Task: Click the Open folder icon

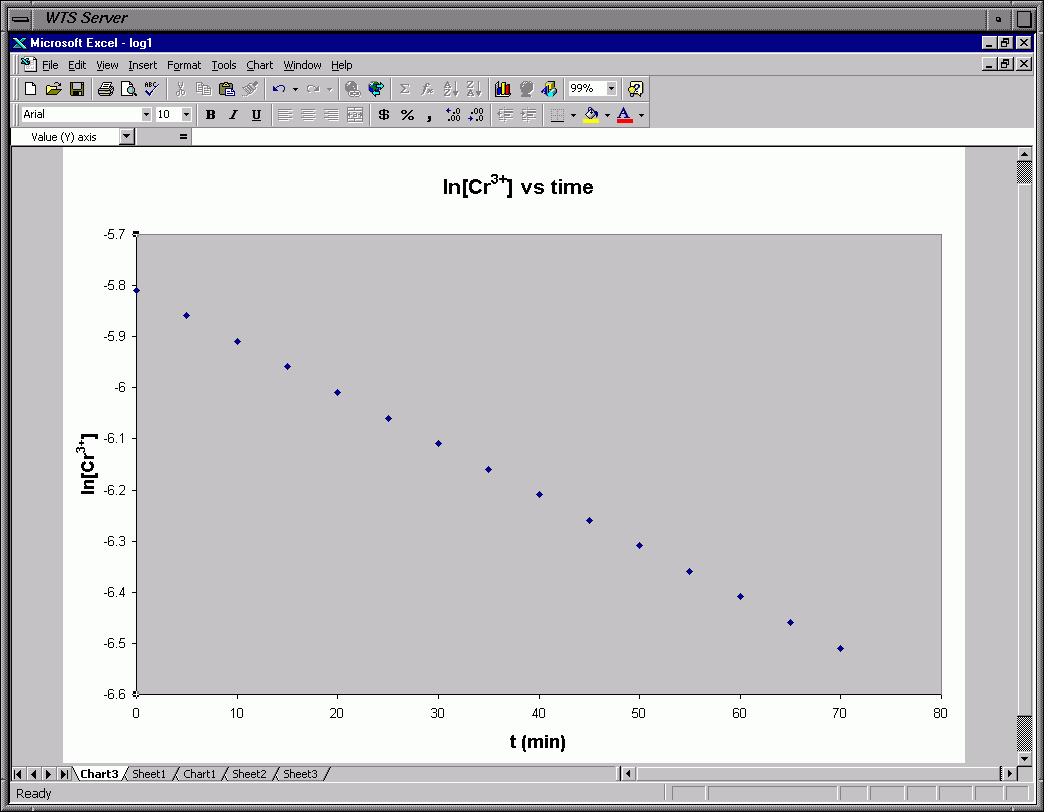Action: point(54,89)
